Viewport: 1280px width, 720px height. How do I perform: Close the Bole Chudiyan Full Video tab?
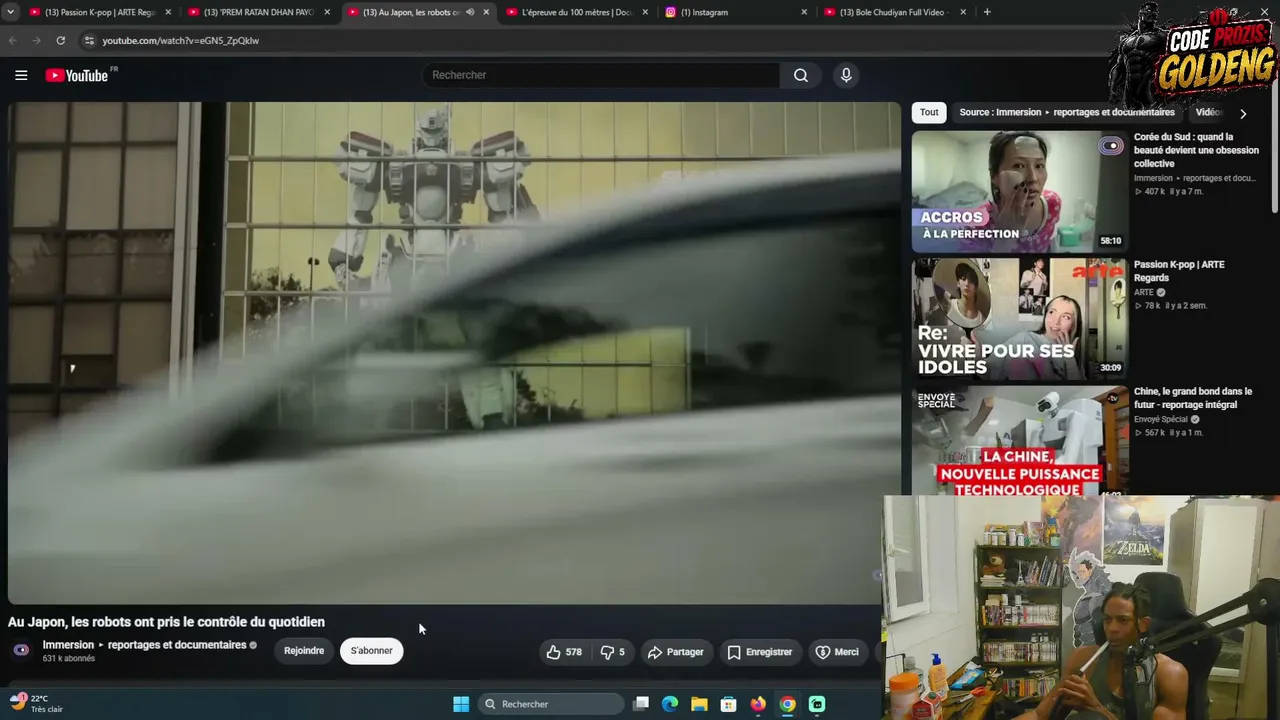963,12
